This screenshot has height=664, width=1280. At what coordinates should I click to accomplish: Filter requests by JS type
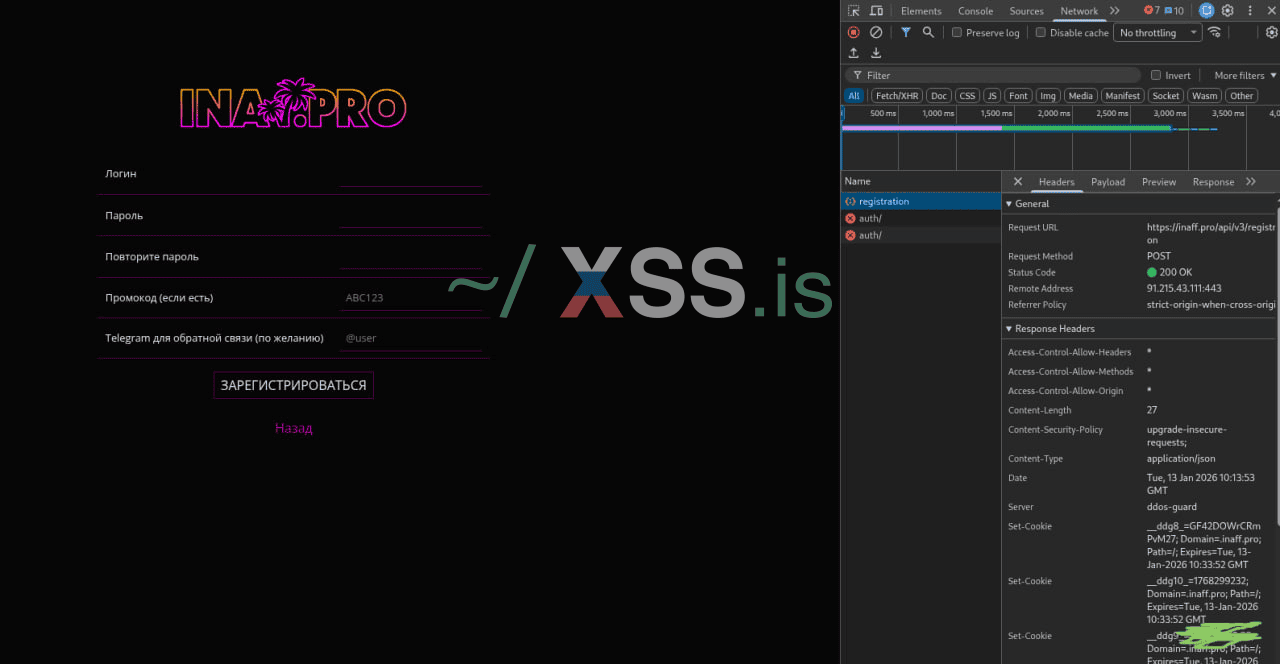992,96
